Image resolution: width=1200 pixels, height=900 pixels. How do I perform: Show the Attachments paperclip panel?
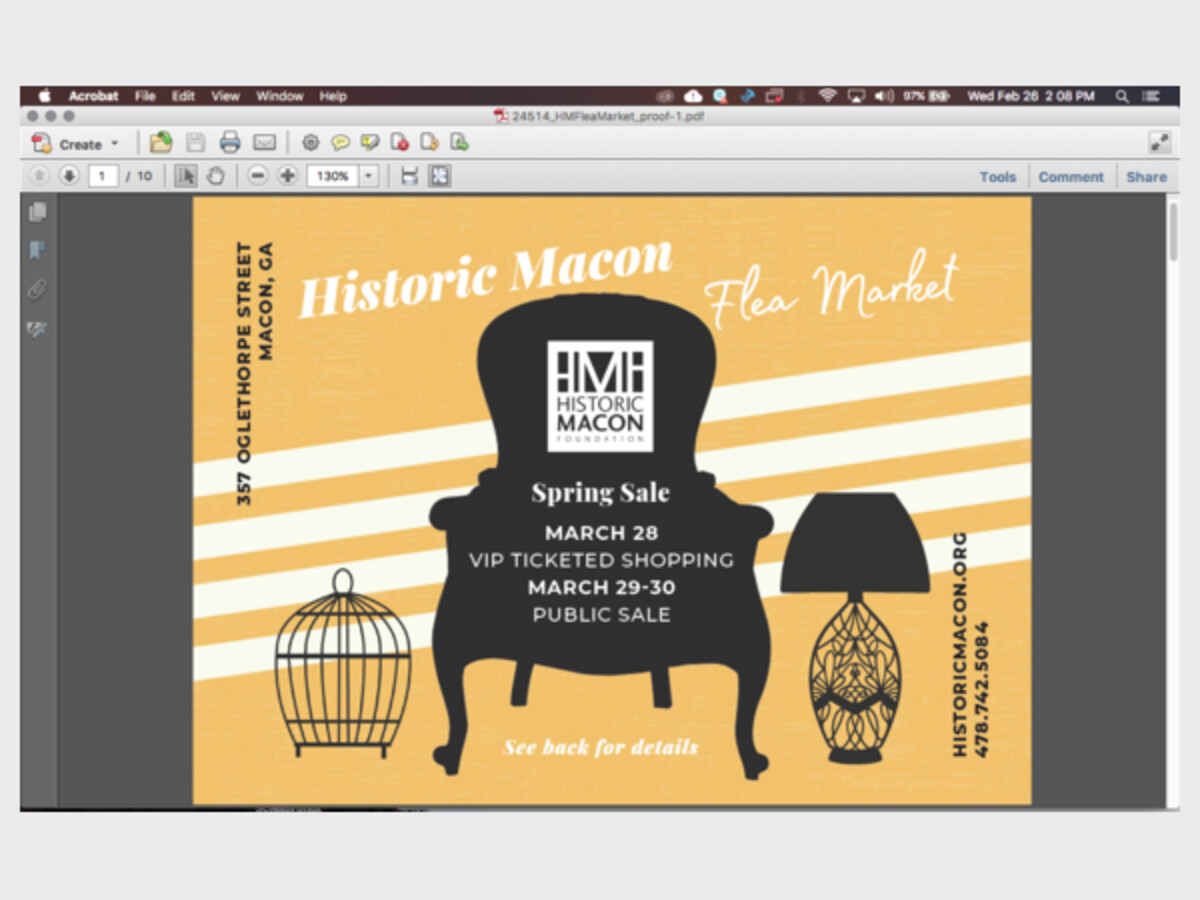point(38,290)
